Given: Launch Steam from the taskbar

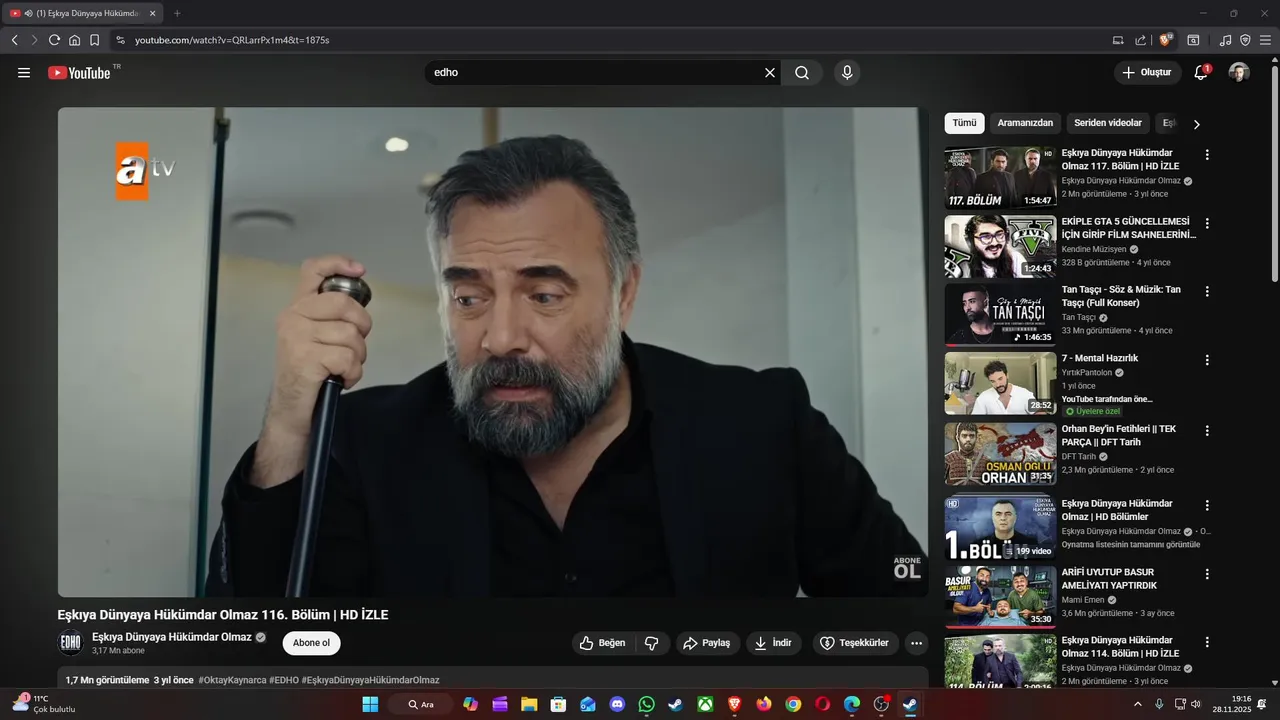Looking at the screenshot, I should pyautogui.click(x=676, y=704).
